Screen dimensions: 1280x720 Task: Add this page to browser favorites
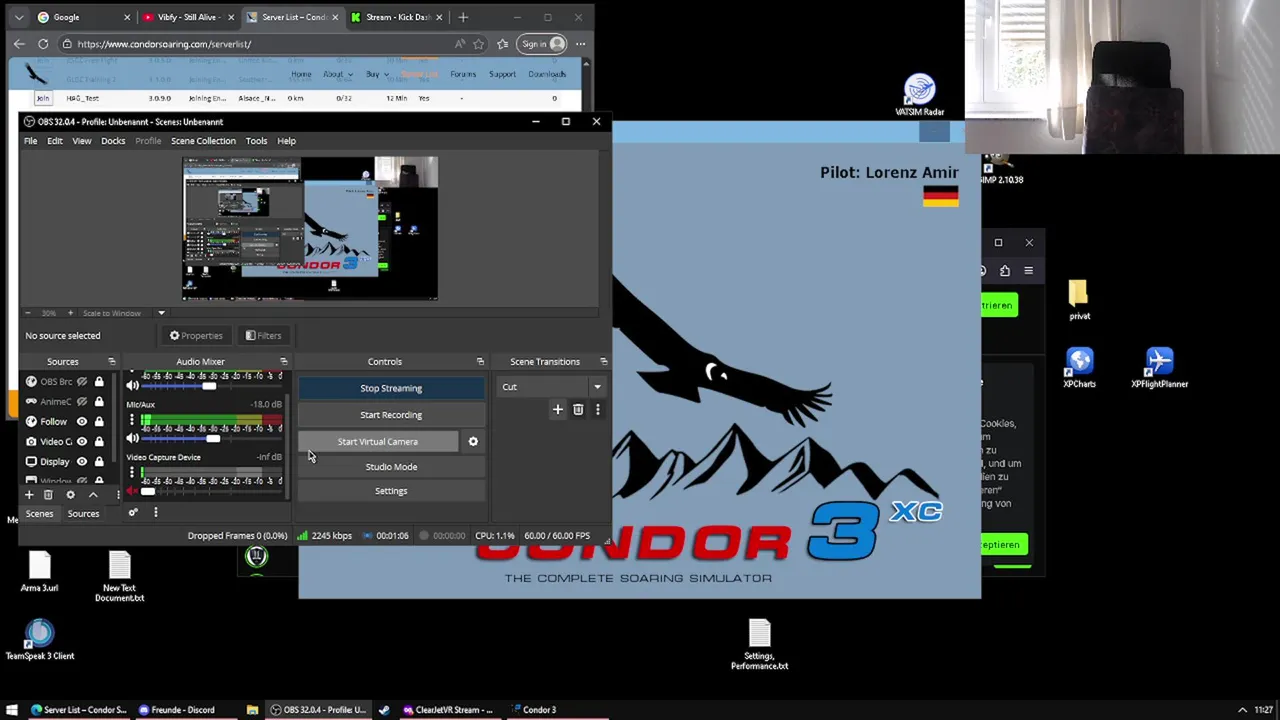(479, 44)
